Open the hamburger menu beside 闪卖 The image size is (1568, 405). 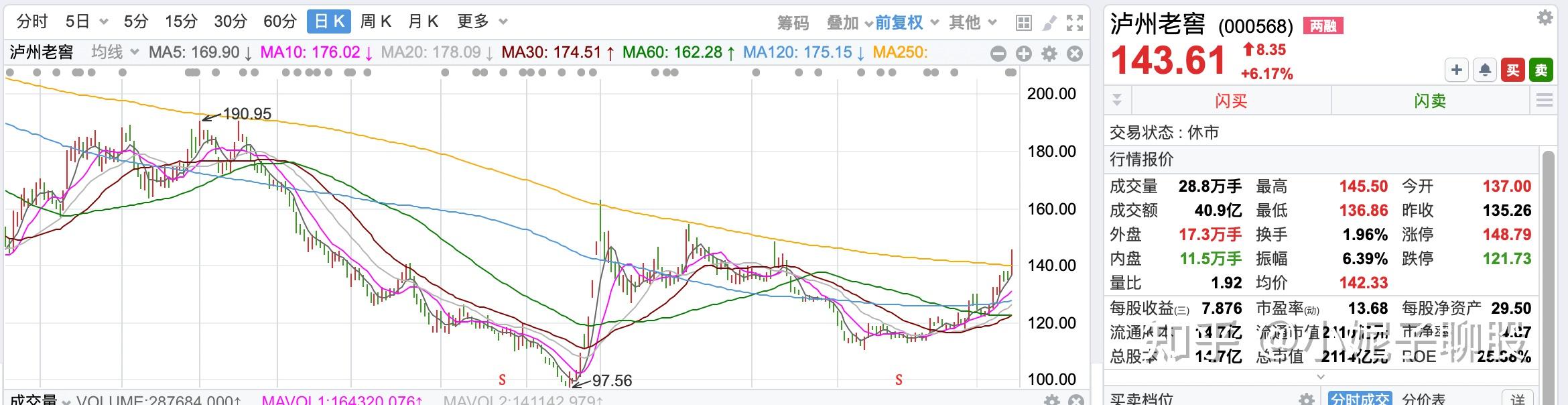[x=1545, y=101]
